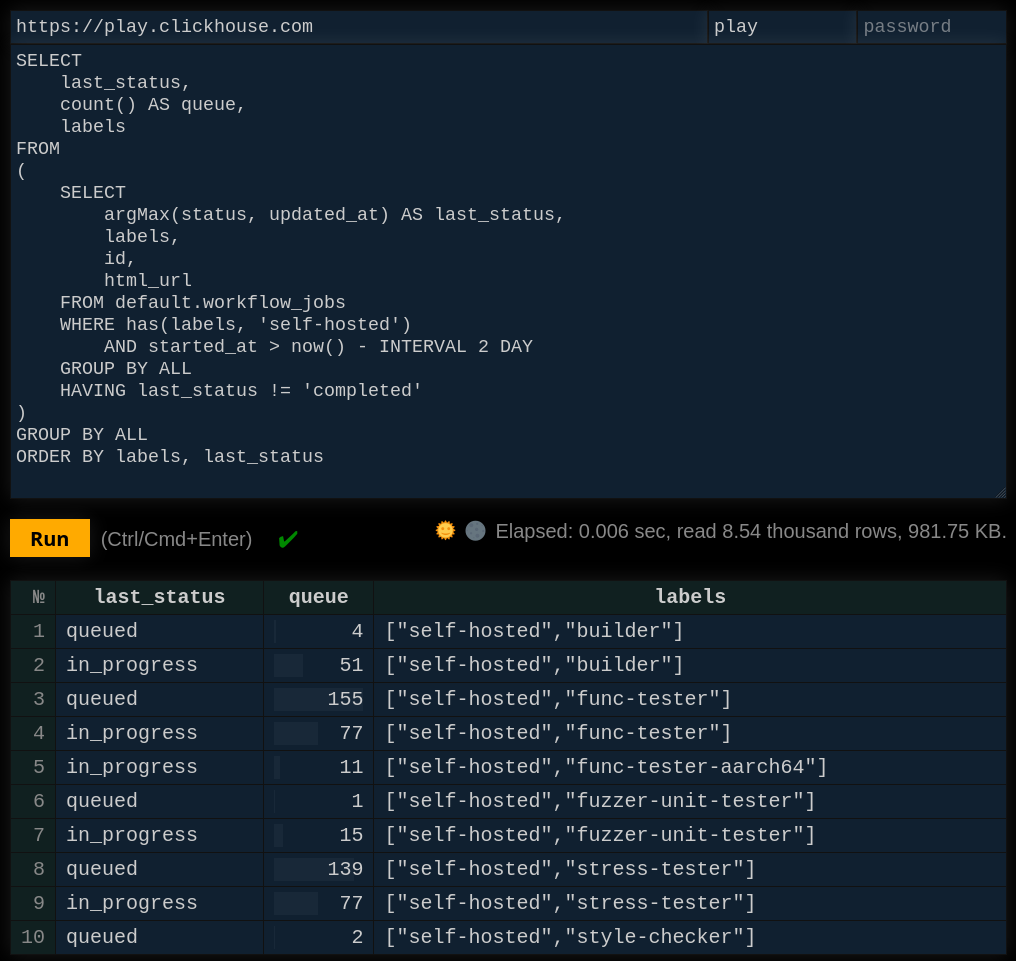Viewport: 1016px width, 961px height.
Task: Click the queue column header
Action: click(318, 597)
